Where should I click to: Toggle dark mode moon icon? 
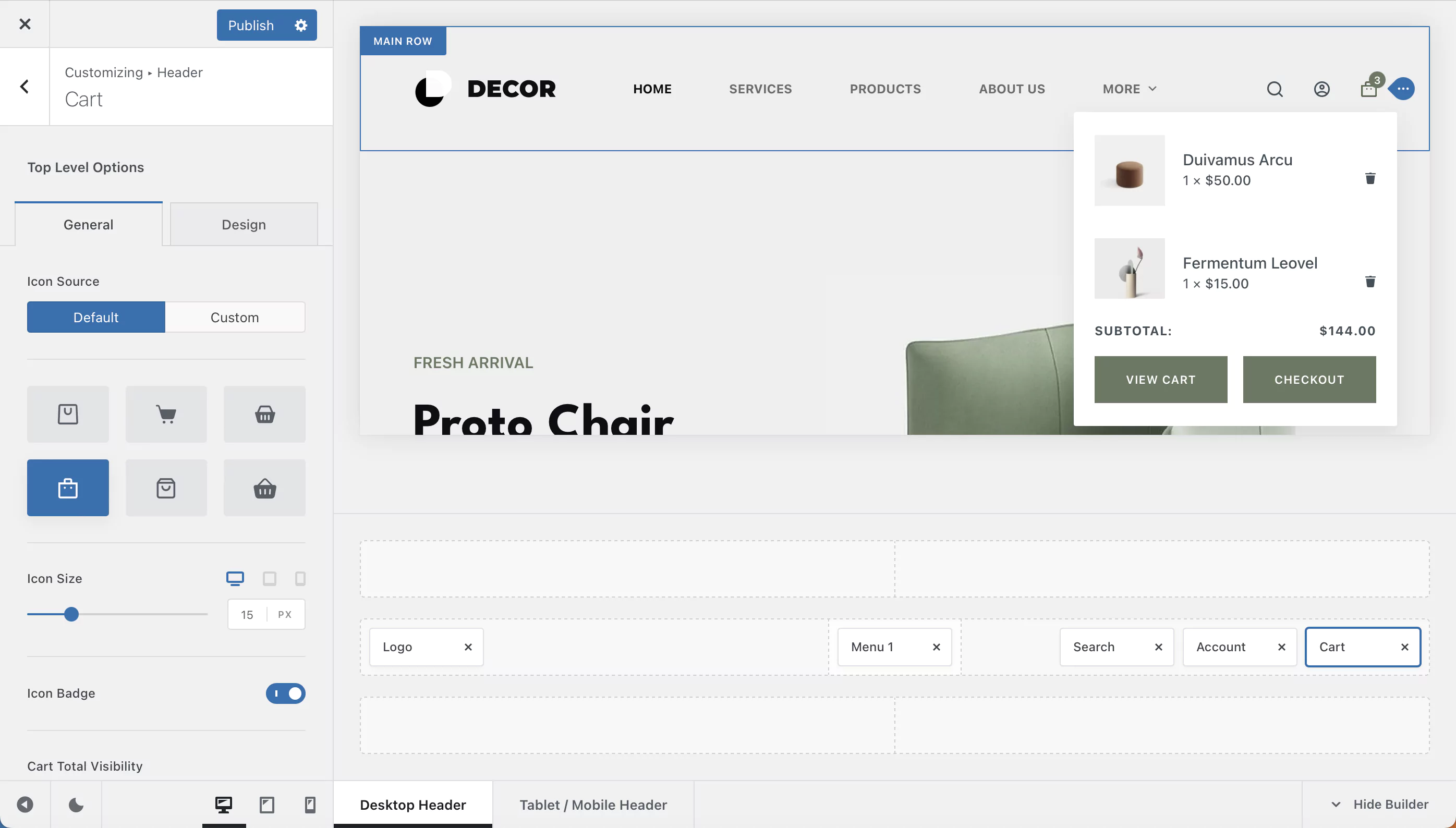click(x=76, y=805)
